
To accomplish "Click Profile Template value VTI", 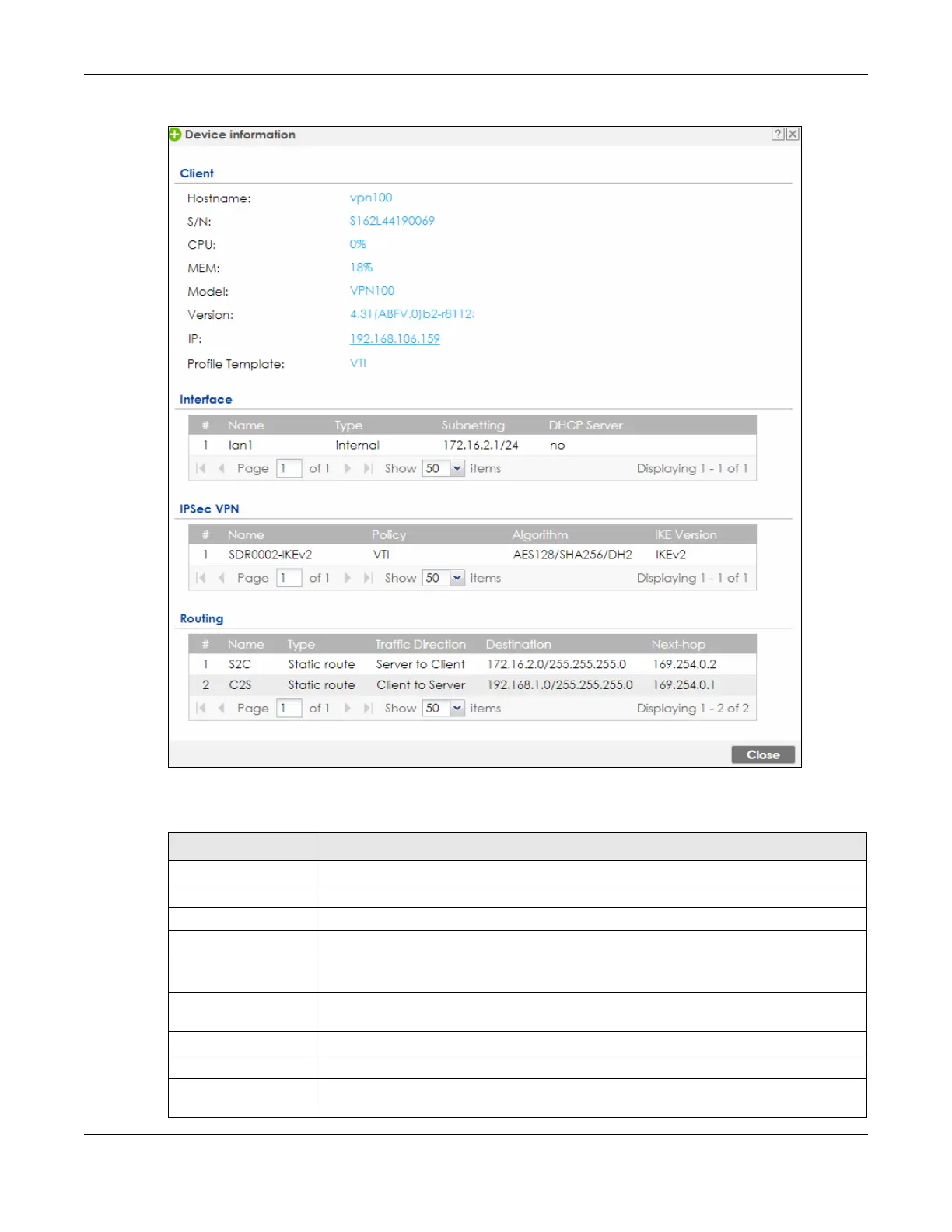I will click(358, 363).
